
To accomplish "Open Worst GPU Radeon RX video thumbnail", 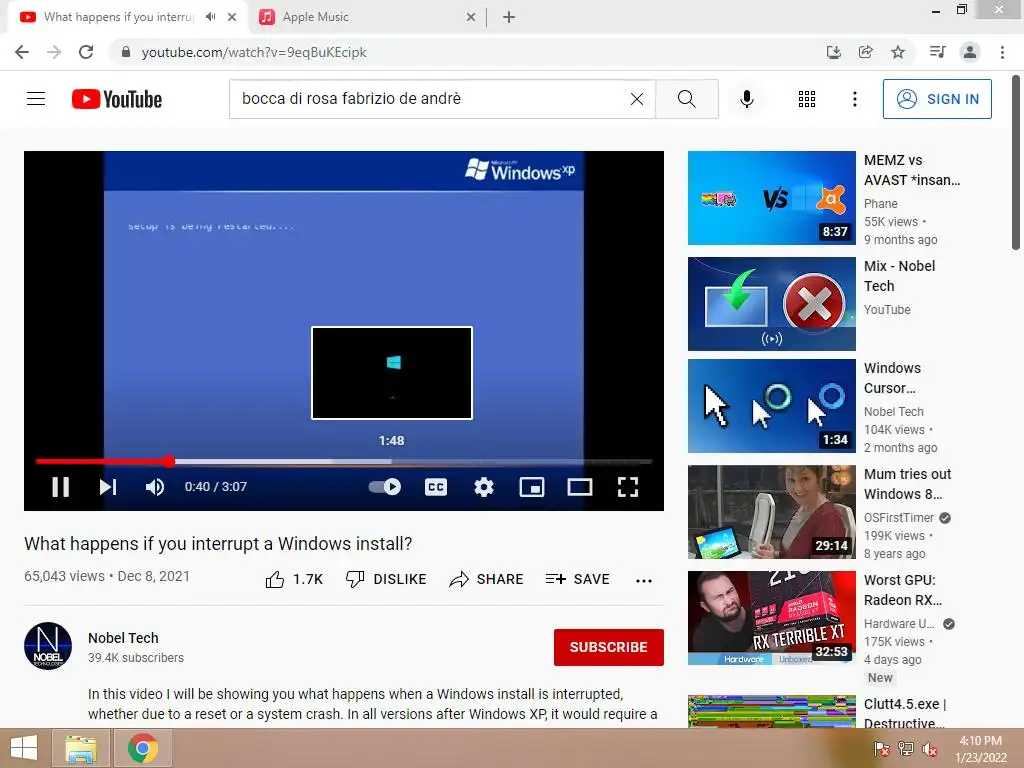I will 771,618.
